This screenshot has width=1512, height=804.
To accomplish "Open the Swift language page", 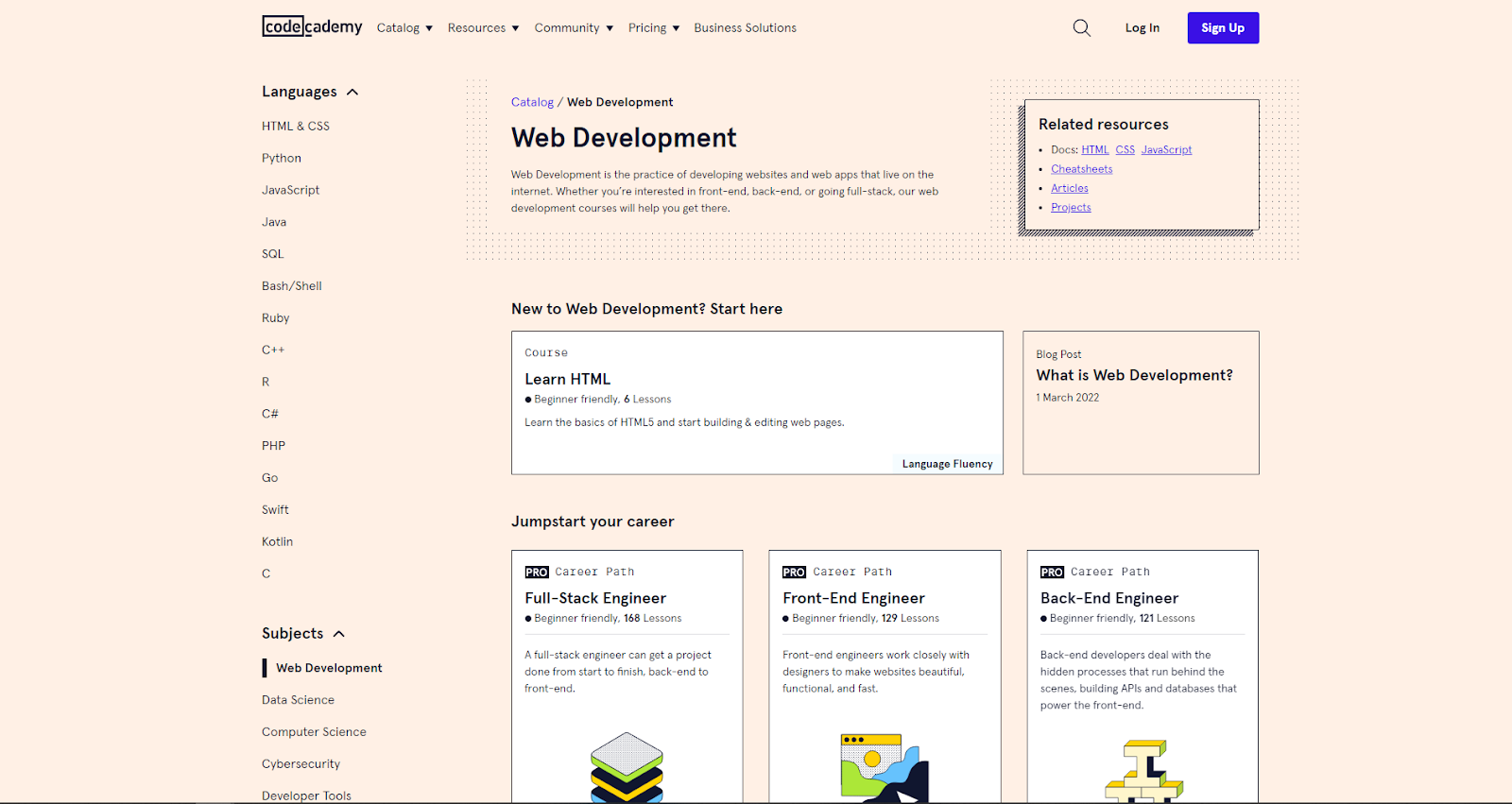I will coord(275,510).
